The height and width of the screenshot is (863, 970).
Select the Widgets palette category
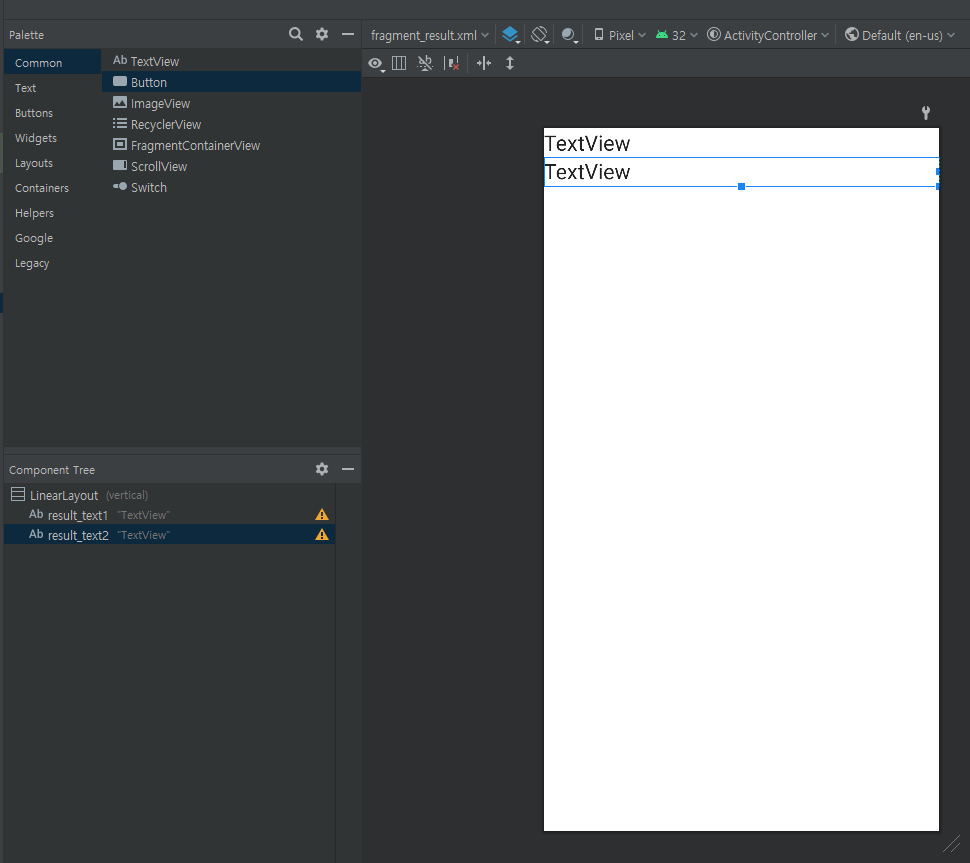pos(53,138)
